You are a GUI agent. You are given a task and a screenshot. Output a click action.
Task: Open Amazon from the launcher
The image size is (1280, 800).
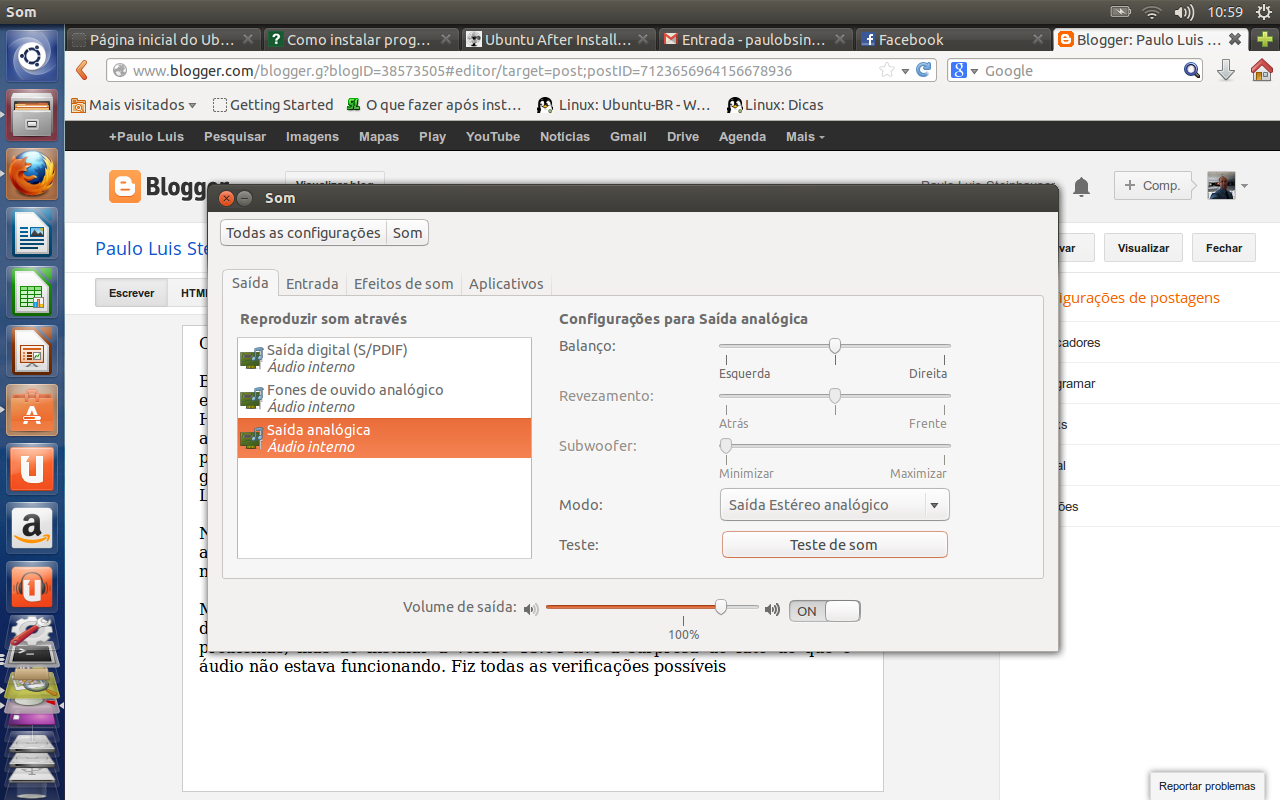[32, 528]
